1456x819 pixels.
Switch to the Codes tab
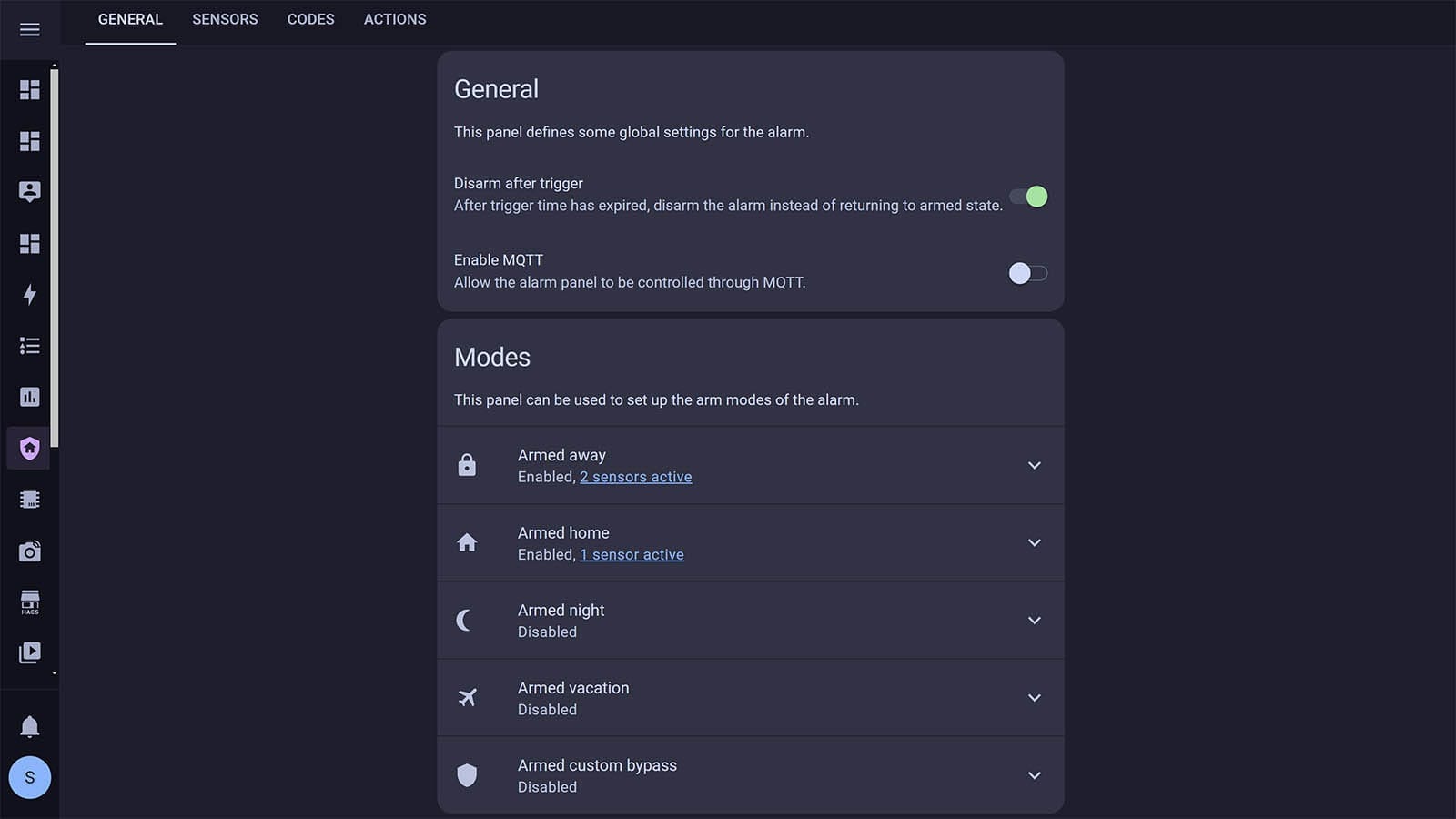point(310,19)
